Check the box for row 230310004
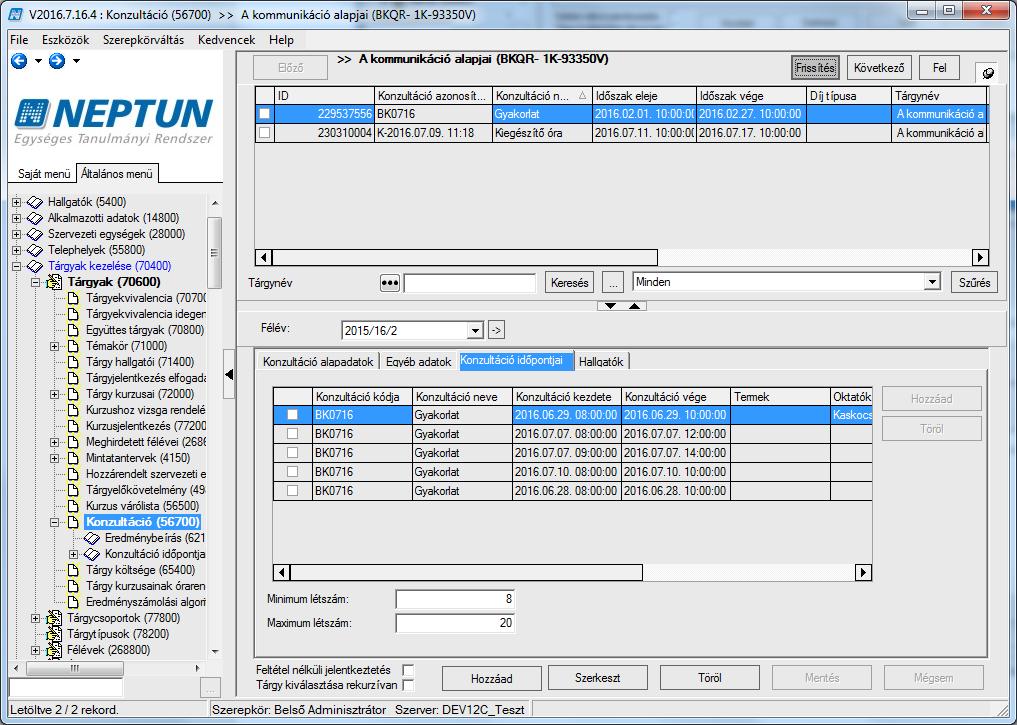The height and width of the screenshot is (725, 1017). coord(265,133)
